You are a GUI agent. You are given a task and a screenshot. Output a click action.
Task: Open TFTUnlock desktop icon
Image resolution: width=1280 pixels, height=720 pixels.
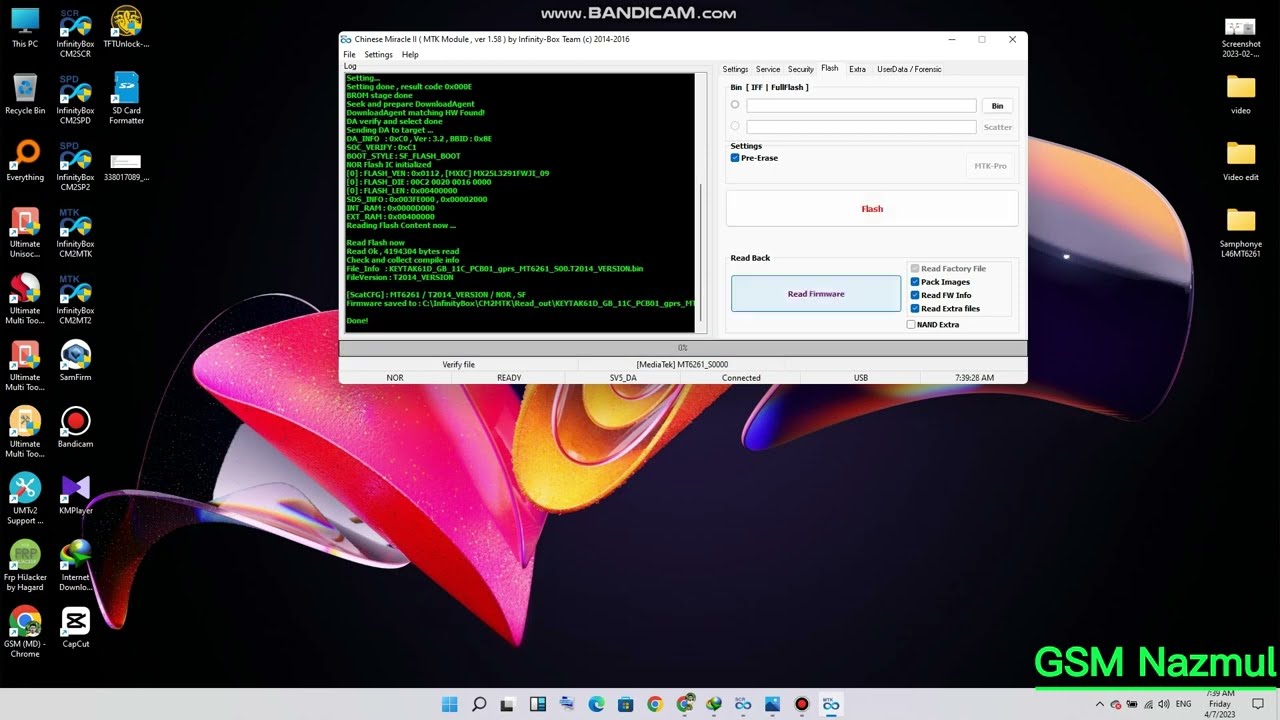coord(126,28)
